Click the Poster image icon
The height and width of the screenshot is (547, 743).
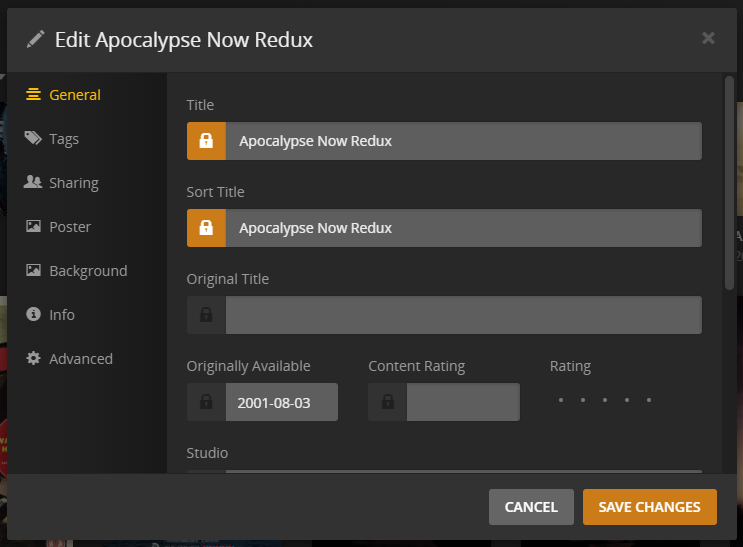(33, 226)
